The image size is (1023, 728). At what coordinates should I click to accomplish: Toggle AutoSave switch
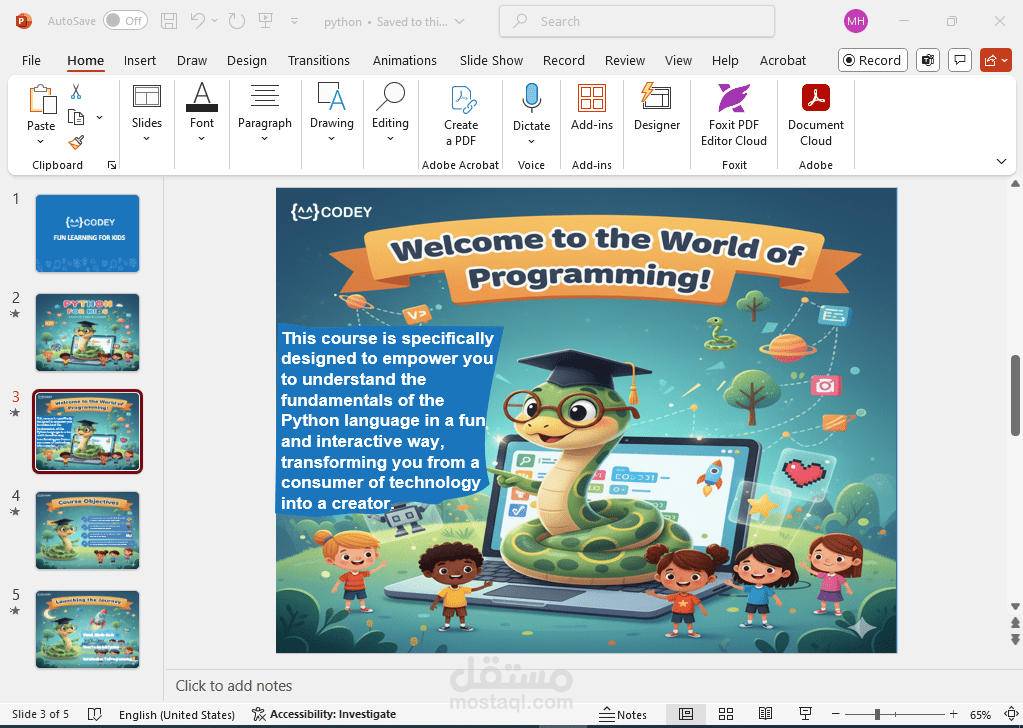click(125, 21)
